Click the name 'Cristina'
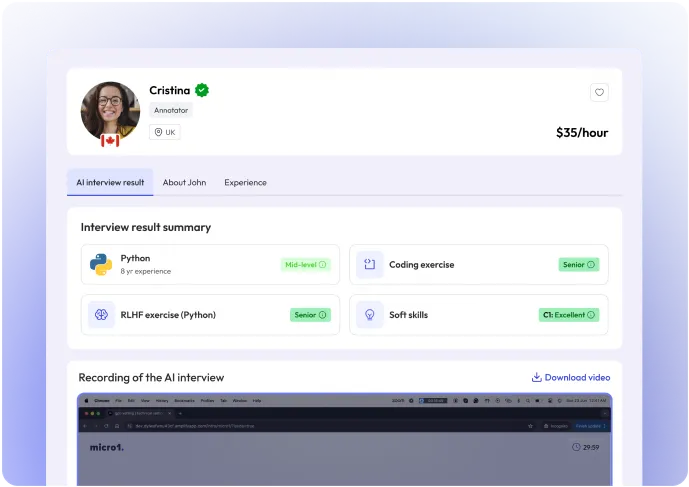The image size is (689, 487). (170, 90)
